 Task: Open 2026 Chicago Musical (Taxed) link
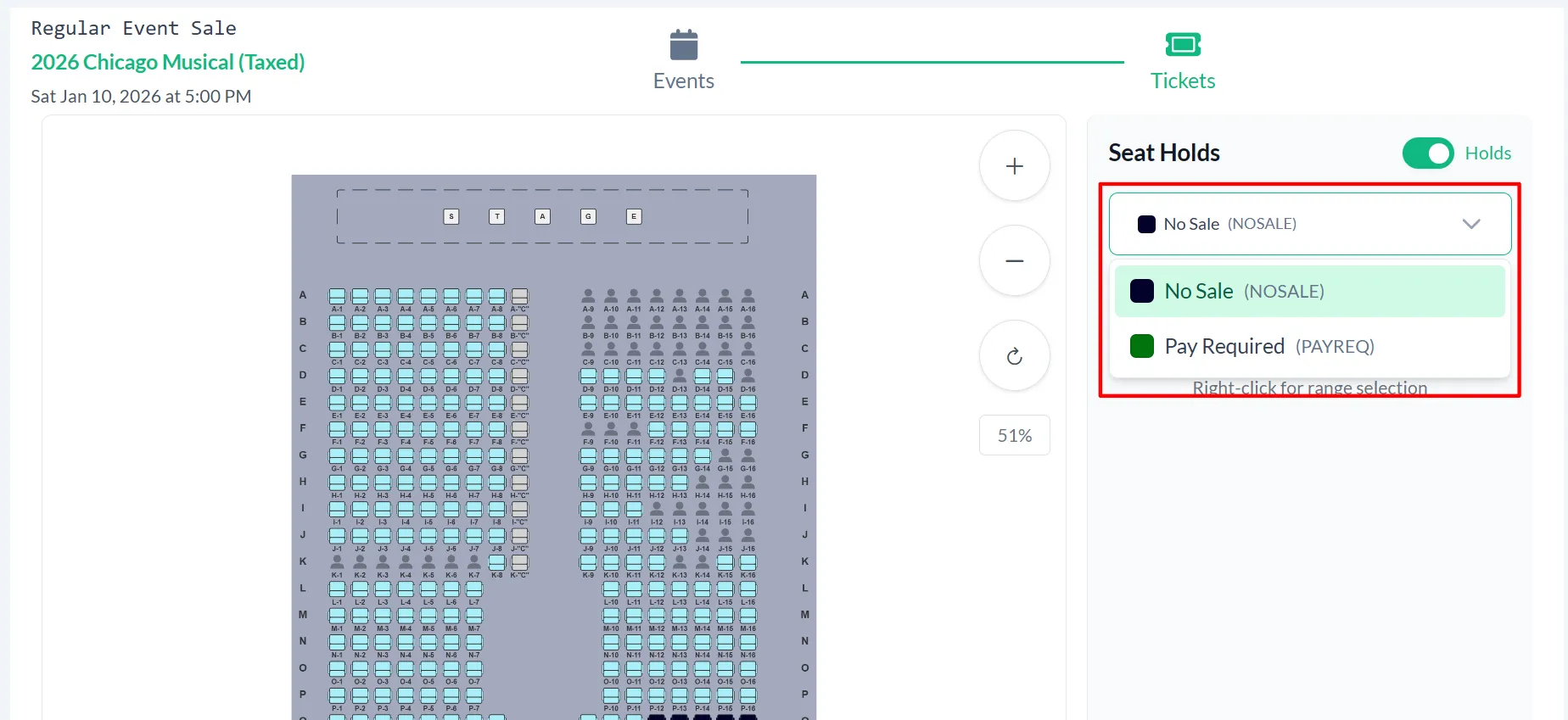pos(168,62)
